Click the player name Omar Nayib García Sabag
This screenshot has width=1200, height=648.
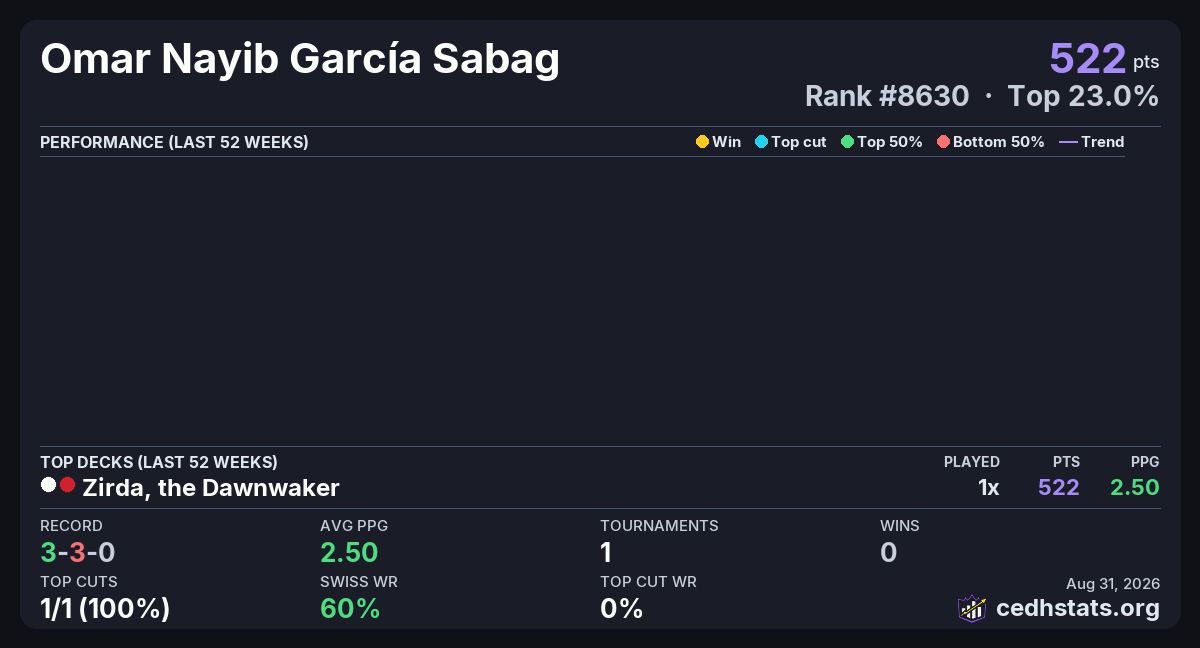[x=300, y=60]
